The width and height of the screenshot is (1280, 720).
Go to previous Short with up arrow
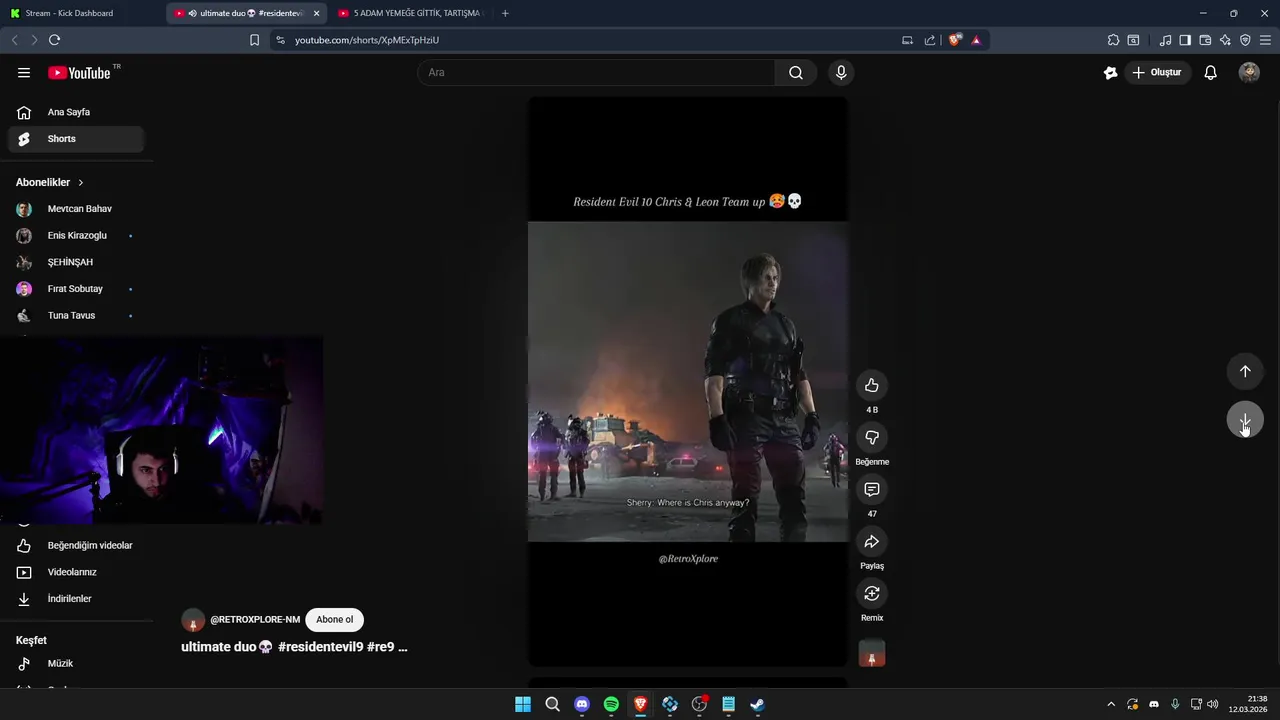pos(1245,371)
